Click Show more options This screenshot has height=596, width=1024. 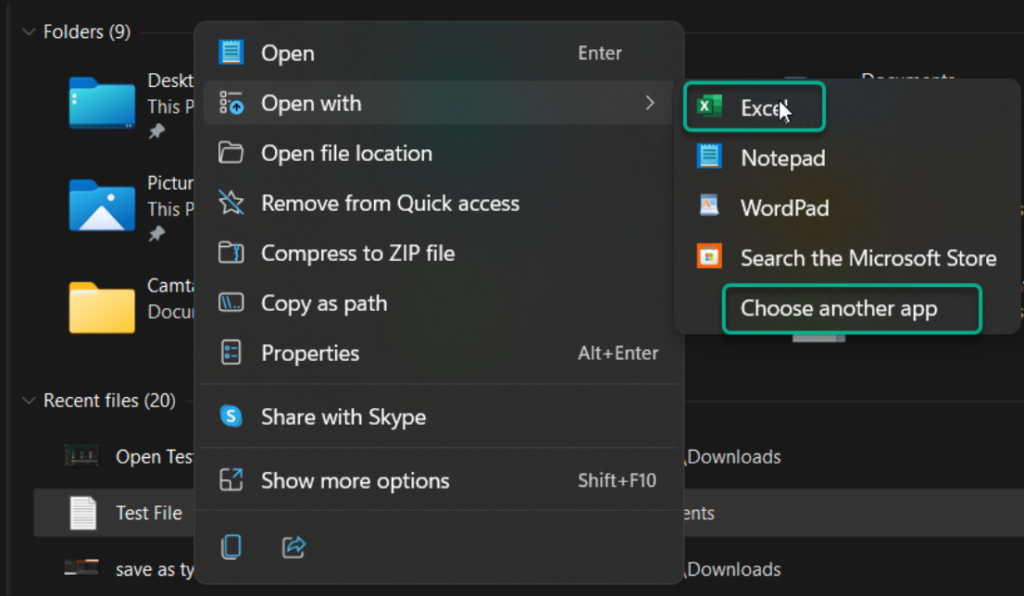coord(233,481)
